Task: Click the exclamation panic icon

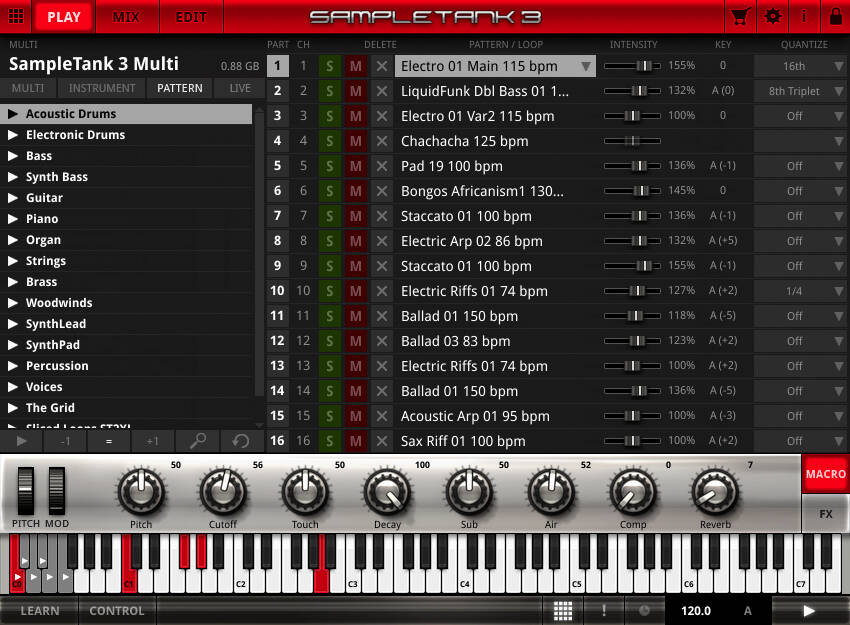Action: pos(603,611)
